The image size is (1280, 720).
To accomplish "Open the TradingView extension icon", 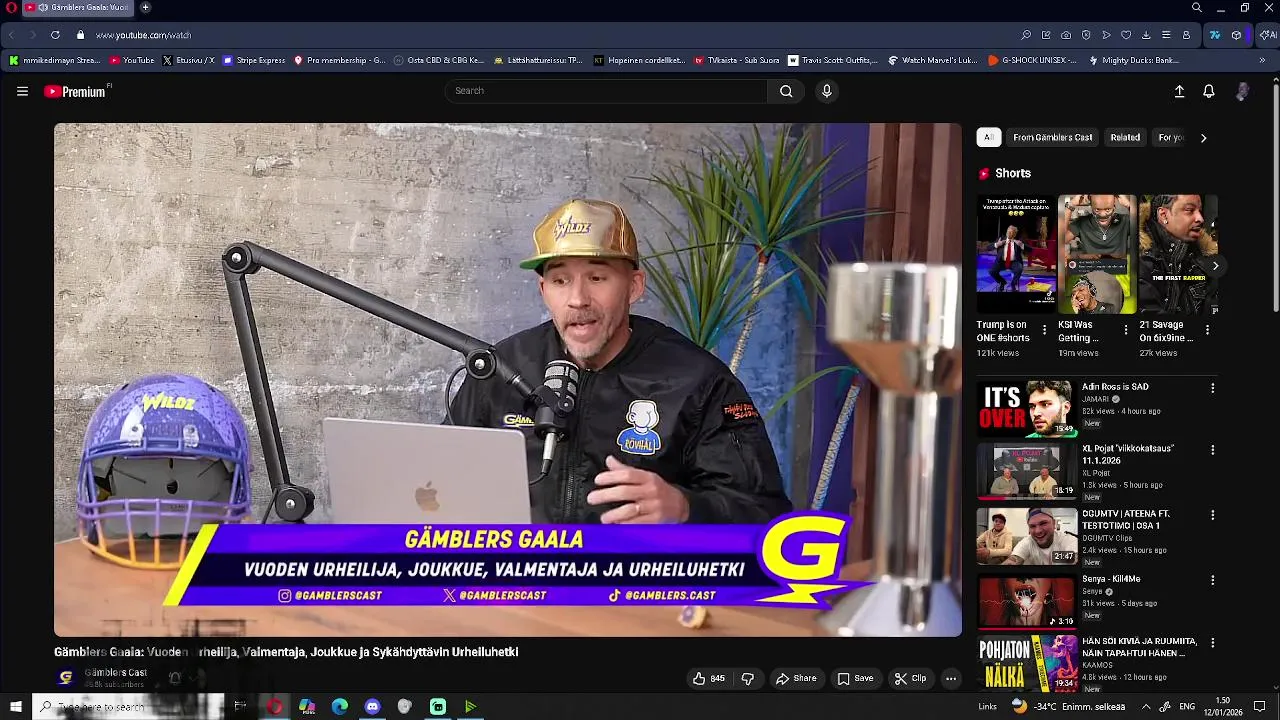I will (x=1214, y=35).
